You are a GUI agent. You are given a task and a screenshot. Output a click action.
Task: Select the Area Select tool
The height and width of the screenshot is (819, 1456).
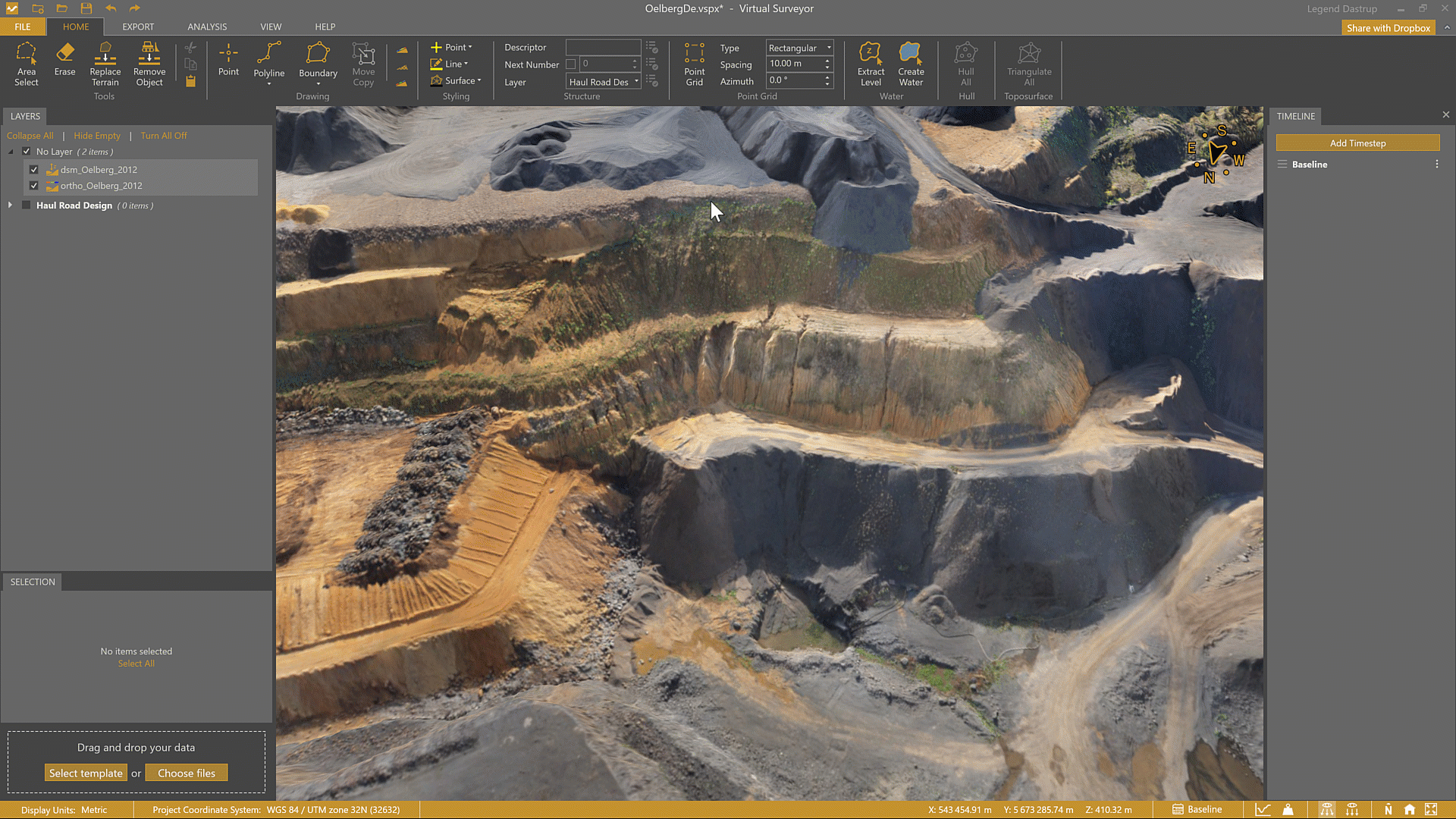tap(27, 64)
